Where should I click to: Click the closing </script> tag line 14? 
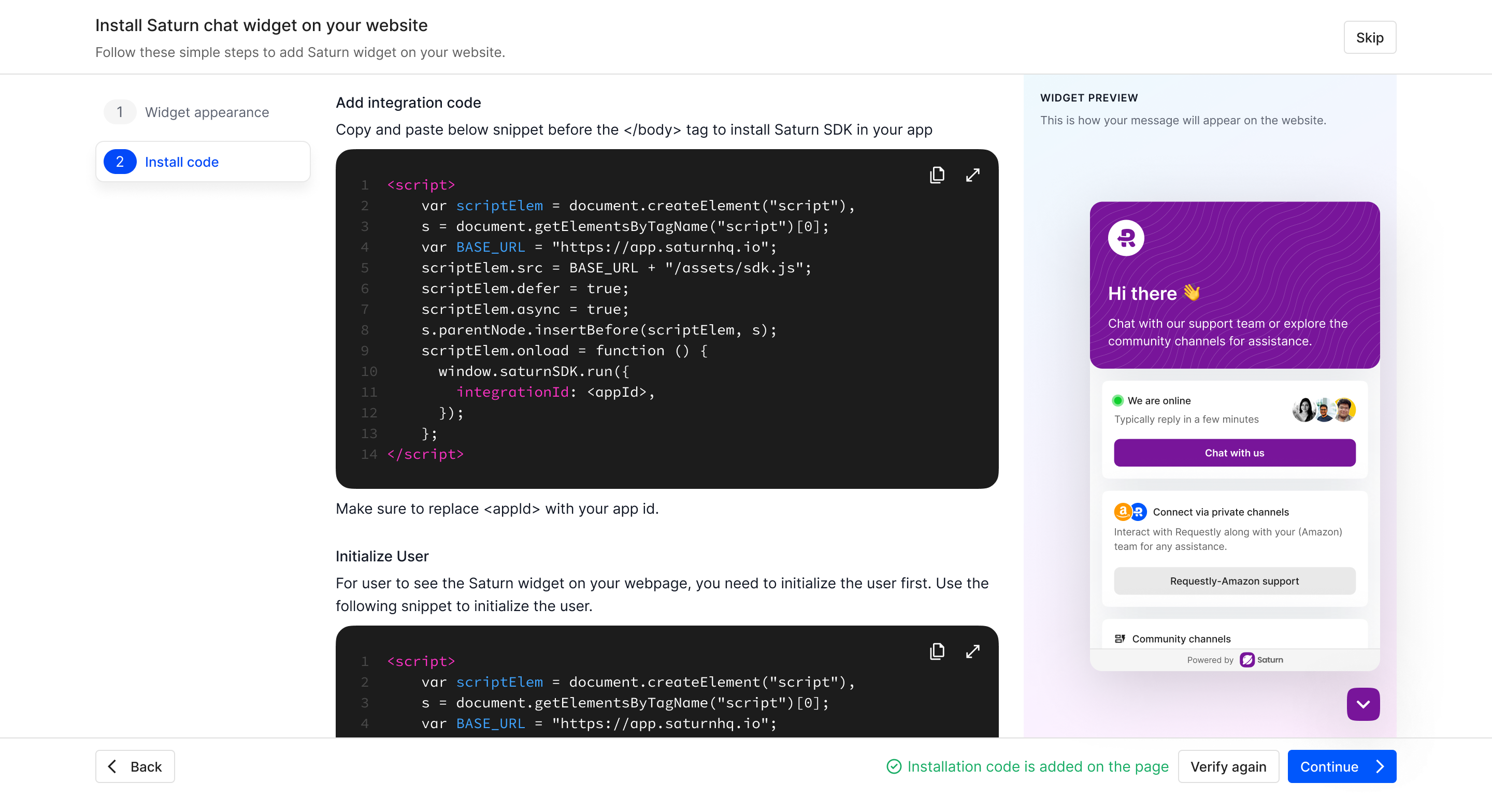tap(426, 454)
